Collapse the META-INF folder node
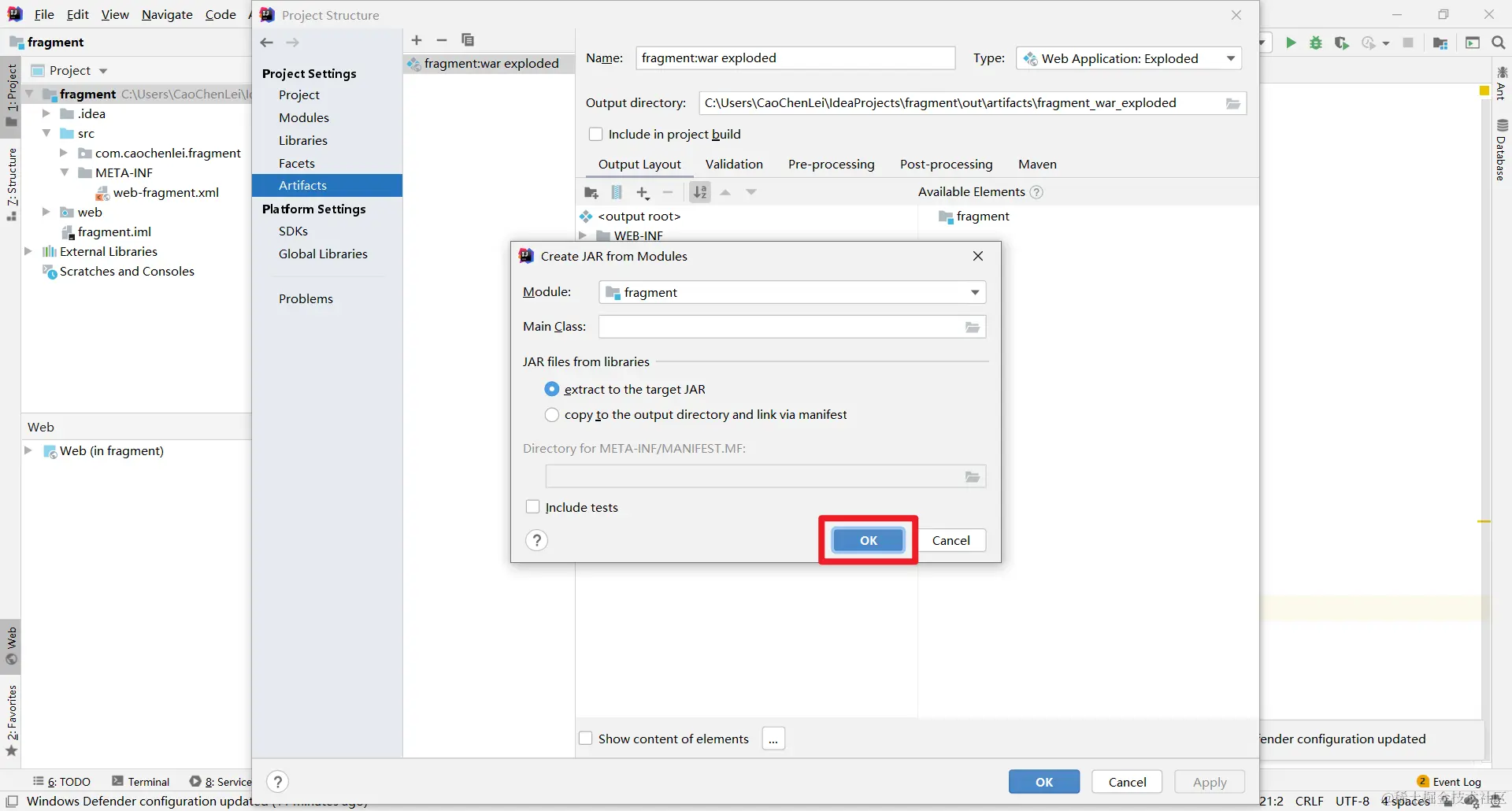Viewport: 1512px width, 811px height. [65, 172]
